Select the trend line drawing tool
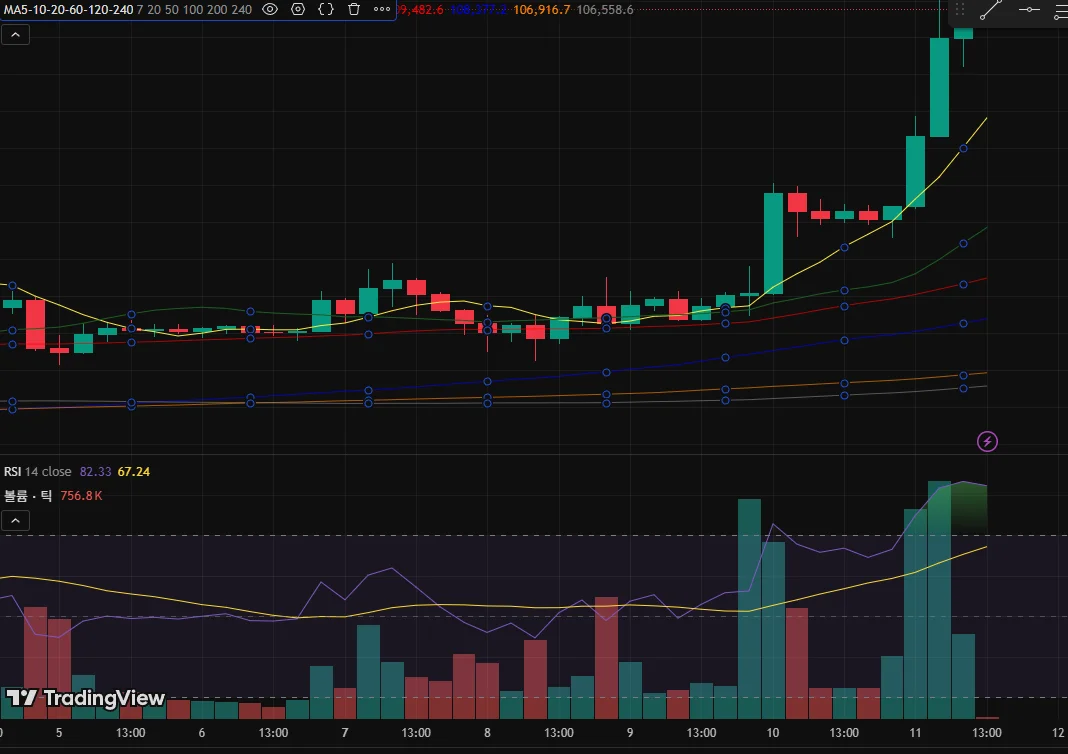This screenshot has width=1068, height=754. (x=991, y=10)
